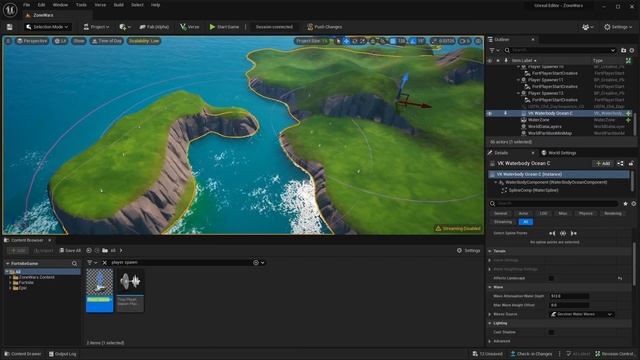Select the translate gizmo tool in viewport
The height and width of the screenshot is (360, 640).
coord(346,41)
